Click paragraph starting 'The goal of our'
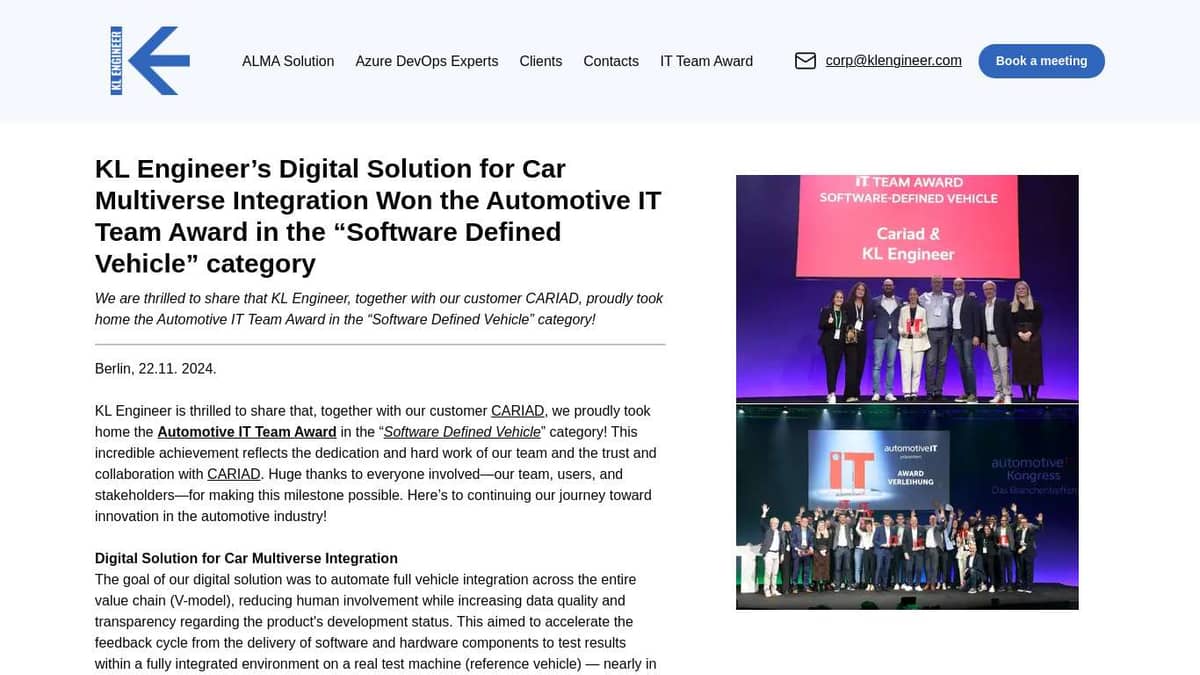Screen dimensions: 1200x675 point(375,621)
